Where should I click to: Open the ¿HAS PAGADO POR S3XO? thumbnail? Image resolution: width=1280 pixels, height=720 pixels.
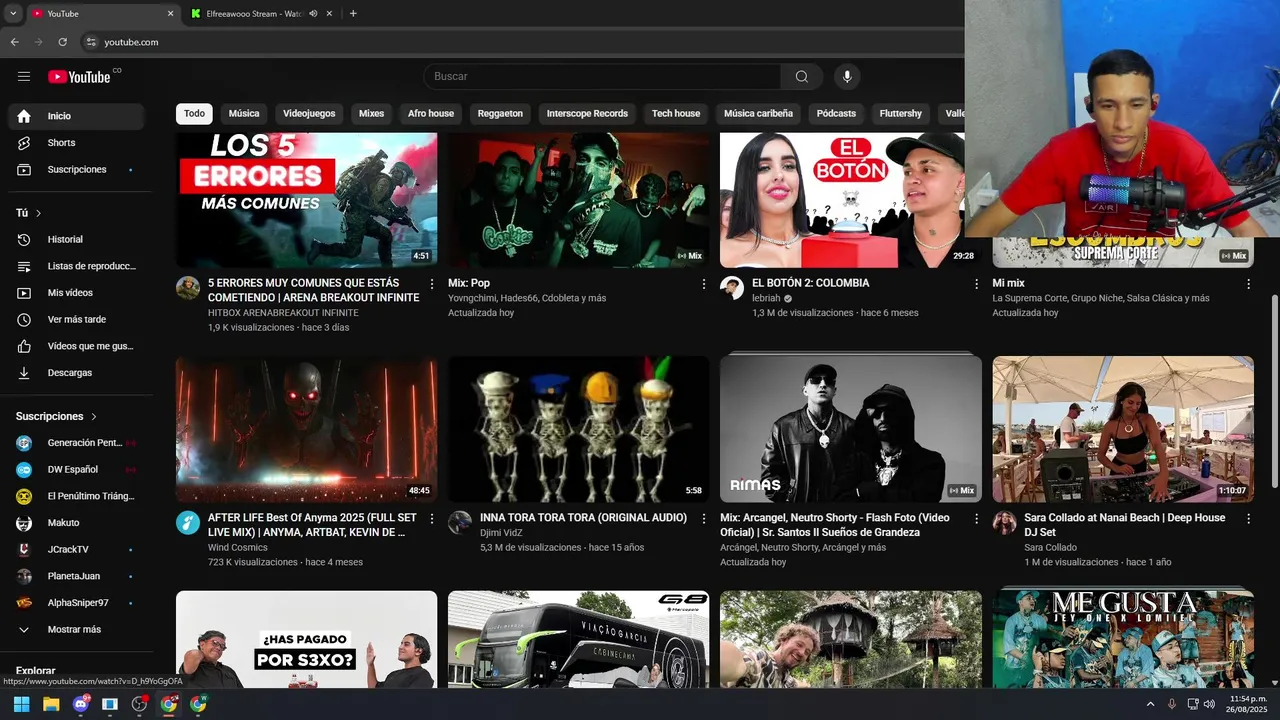tap(306, 639)
